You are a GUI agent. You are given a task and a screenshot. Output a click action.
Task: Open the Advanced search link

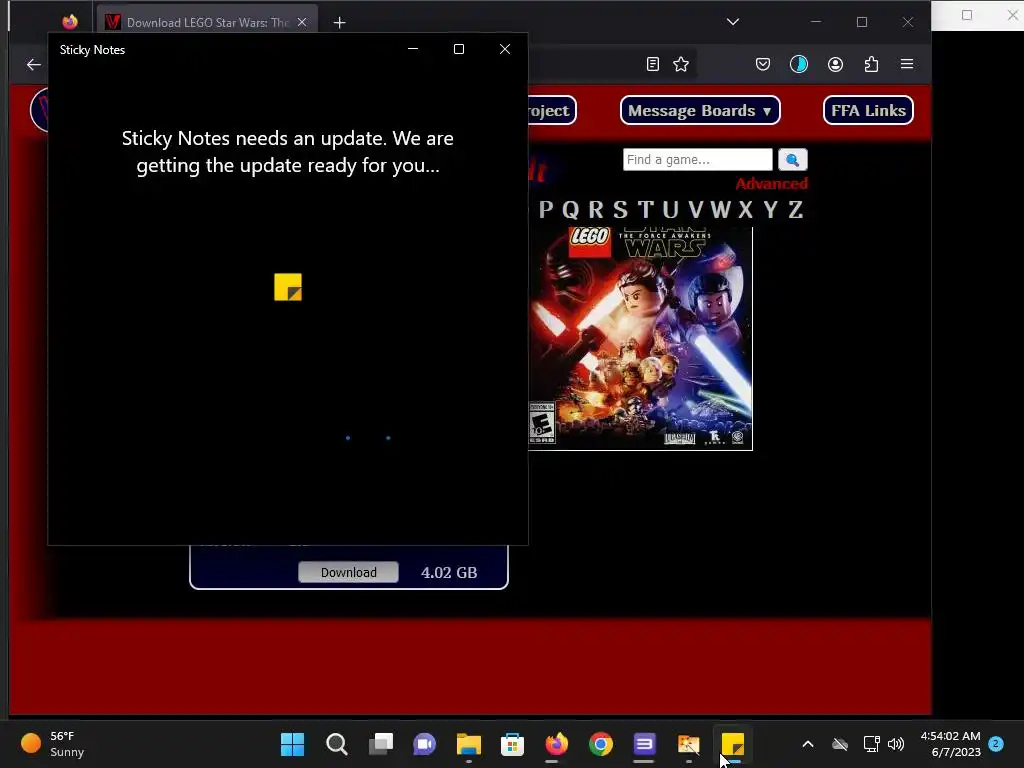(772, 184)
